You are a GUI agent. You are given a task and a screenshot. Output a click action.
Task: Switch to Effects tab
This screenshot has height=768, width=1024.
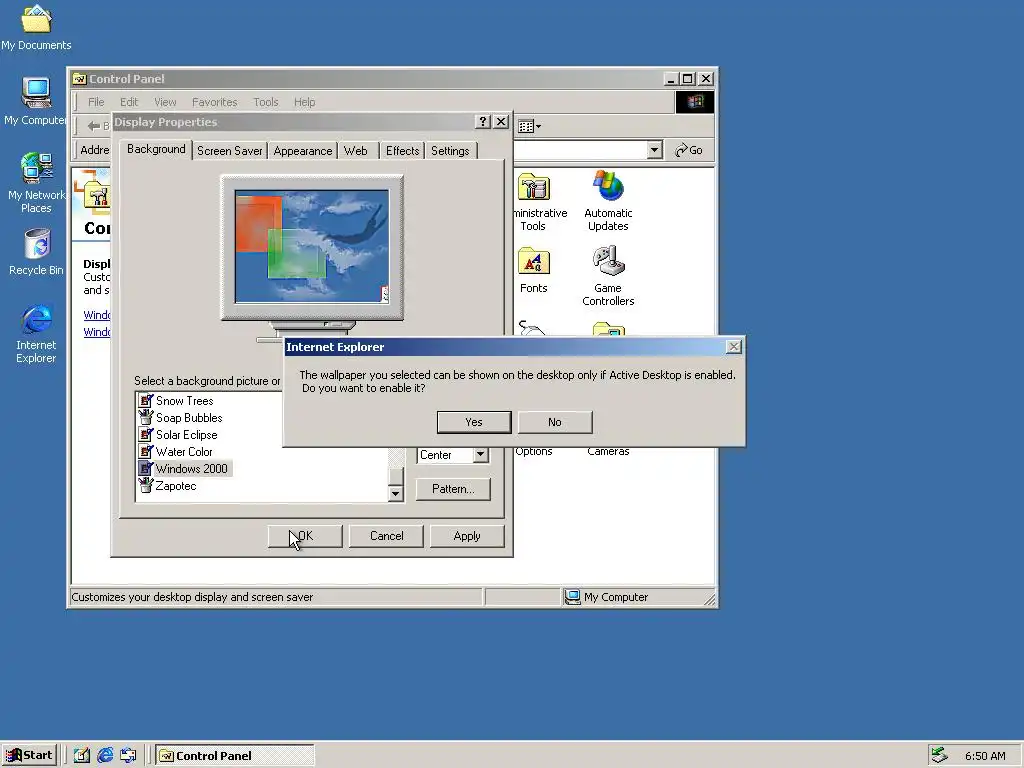(402, 151)
